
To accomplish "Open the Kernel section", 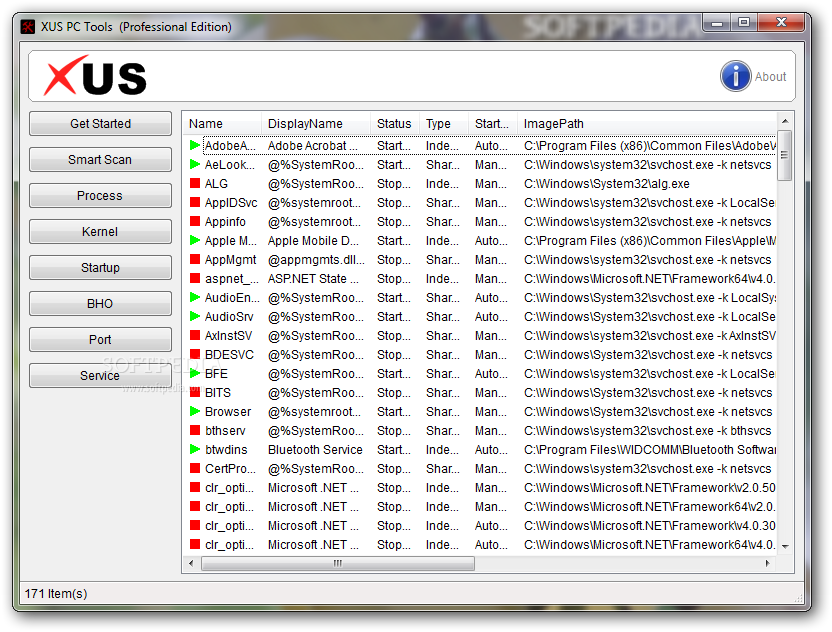I will click(100, 232).
